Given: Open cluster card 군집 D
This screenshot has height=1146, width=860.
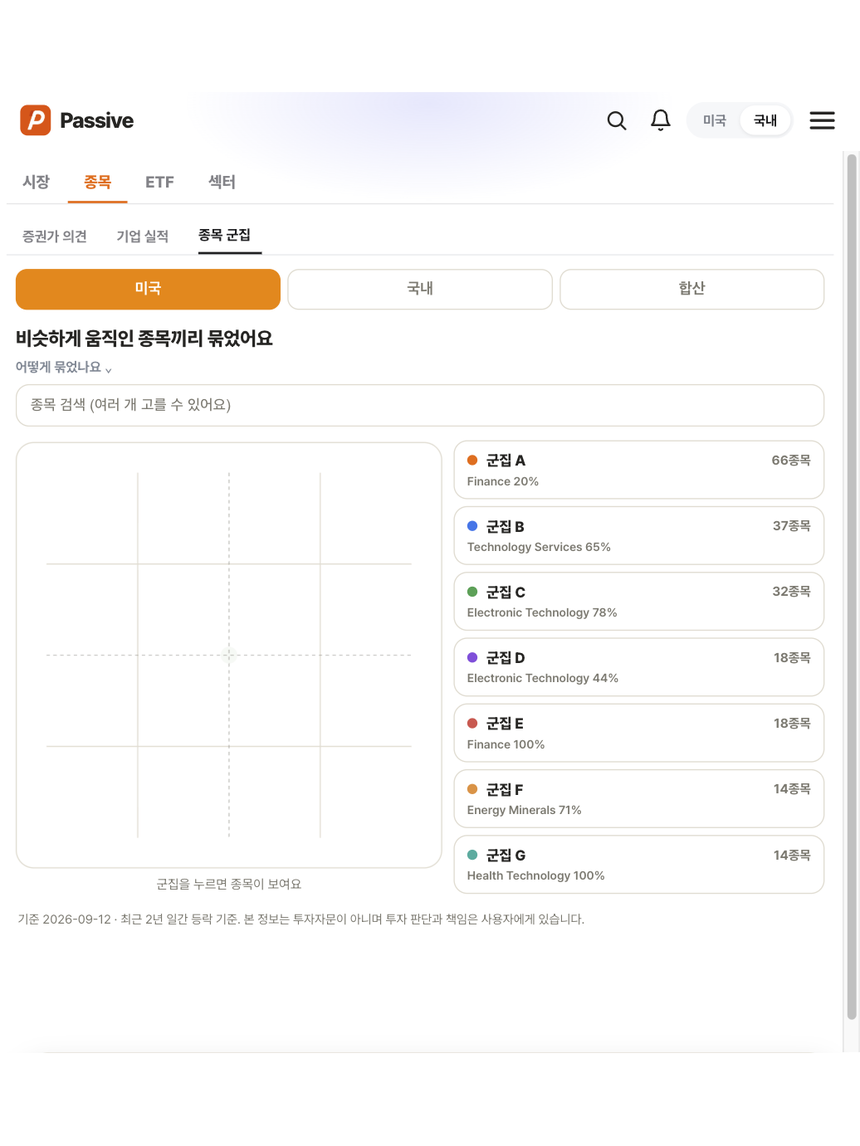Looking at the screenshot, I should click(639, 667).
